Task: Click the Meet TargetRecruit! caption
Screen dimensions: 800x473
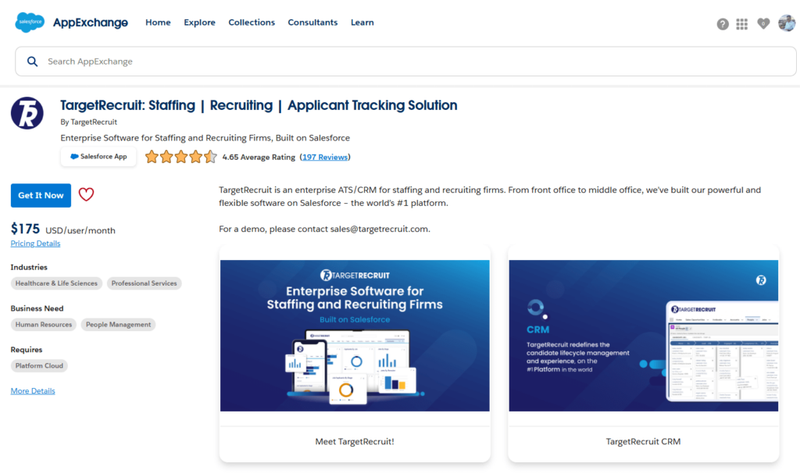Action: tap(355, 441)
